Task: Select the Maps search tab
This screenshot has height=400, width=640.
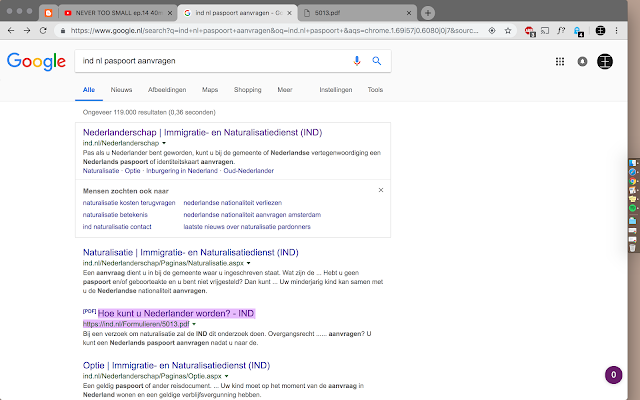Action: click(x=210, y=90)
